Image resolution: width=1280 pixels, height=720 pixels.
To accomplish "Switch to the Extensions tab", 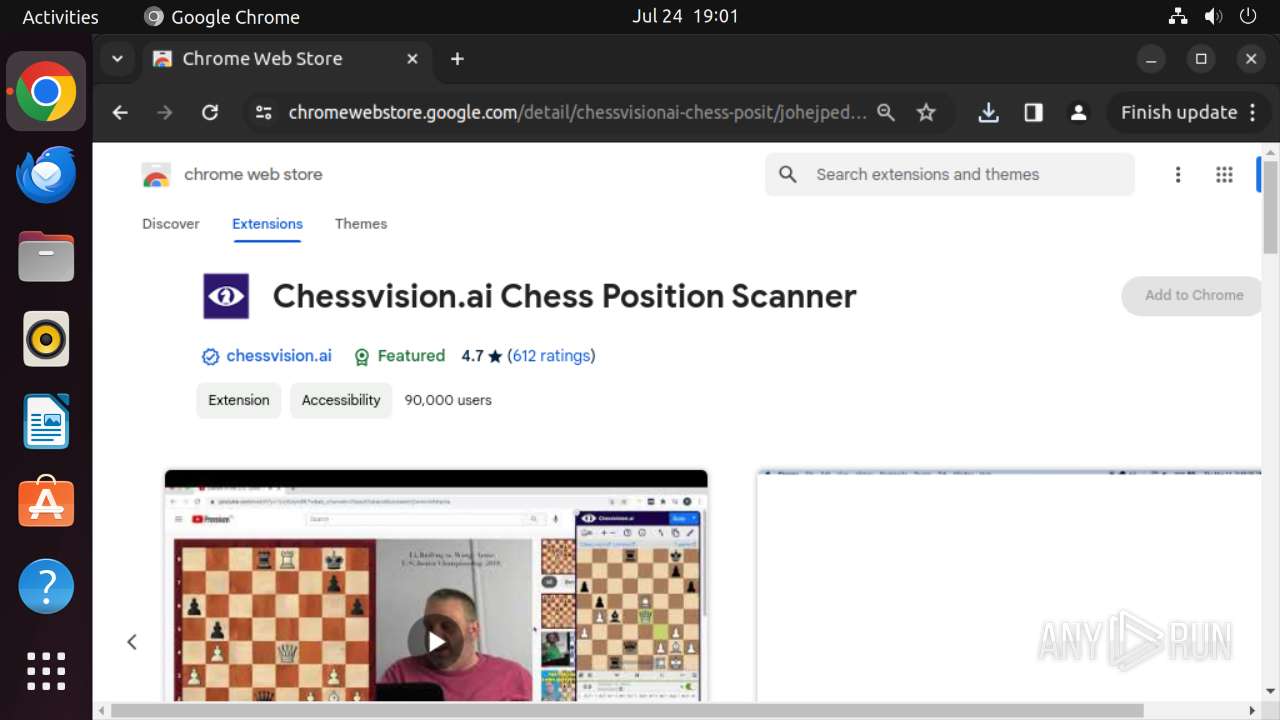I will point(267,224).
